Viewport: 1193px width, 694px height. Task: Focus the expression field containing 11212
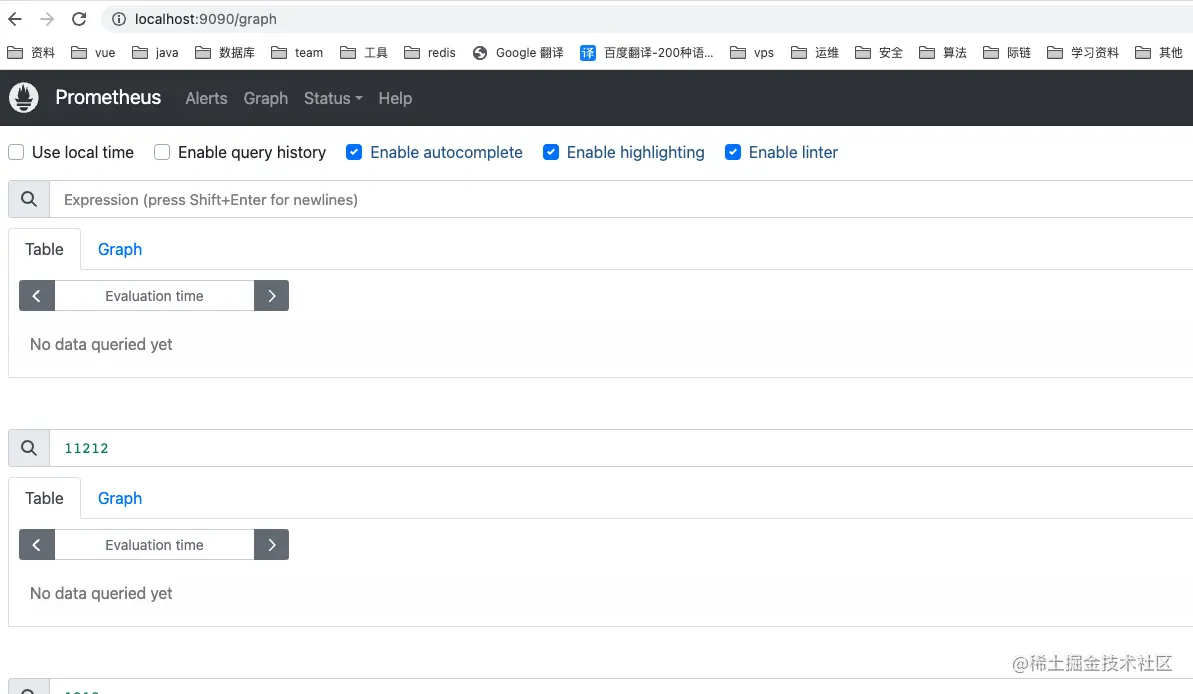pos(621,448)
